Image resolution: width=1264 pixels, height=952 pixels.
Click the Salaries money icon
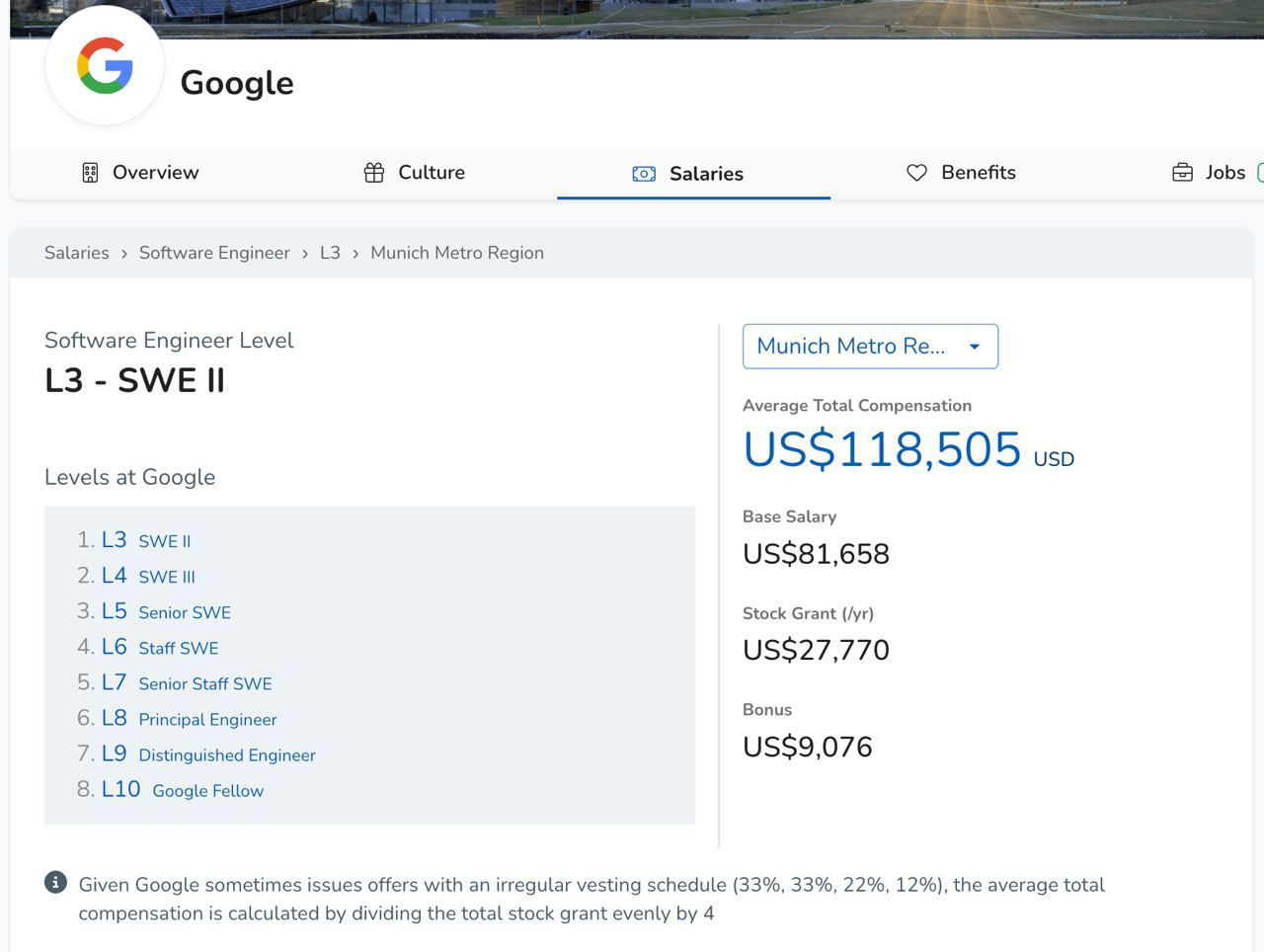644,174
